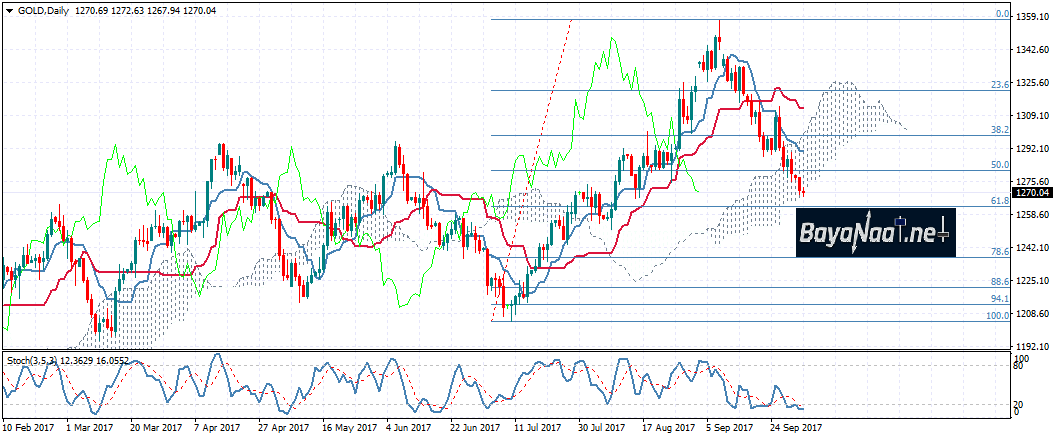
Task: Click the small triangle before GOLD,Daily
Action: point(9,7)
